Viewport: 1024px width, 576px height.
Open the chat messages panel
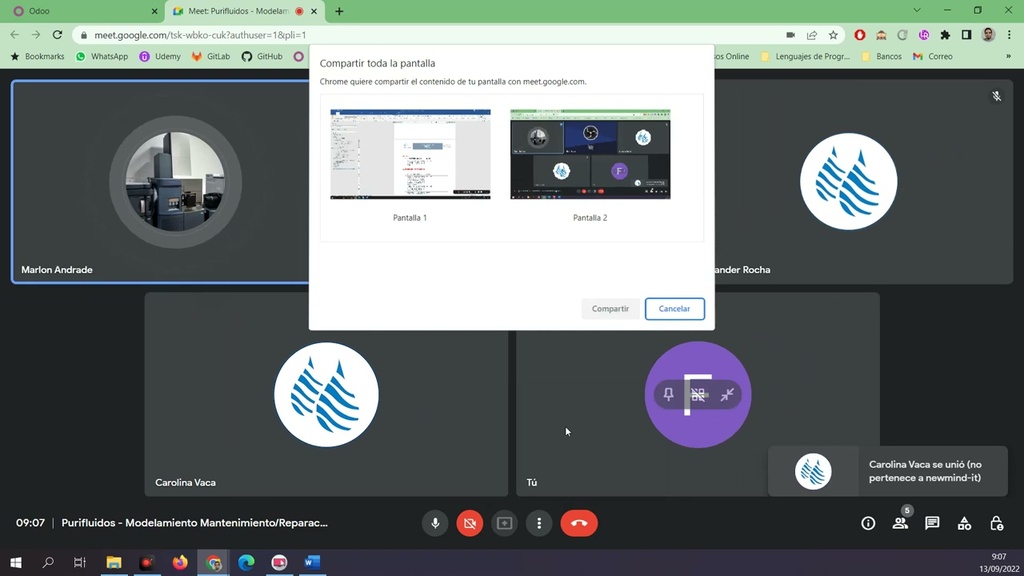(932, 523)
